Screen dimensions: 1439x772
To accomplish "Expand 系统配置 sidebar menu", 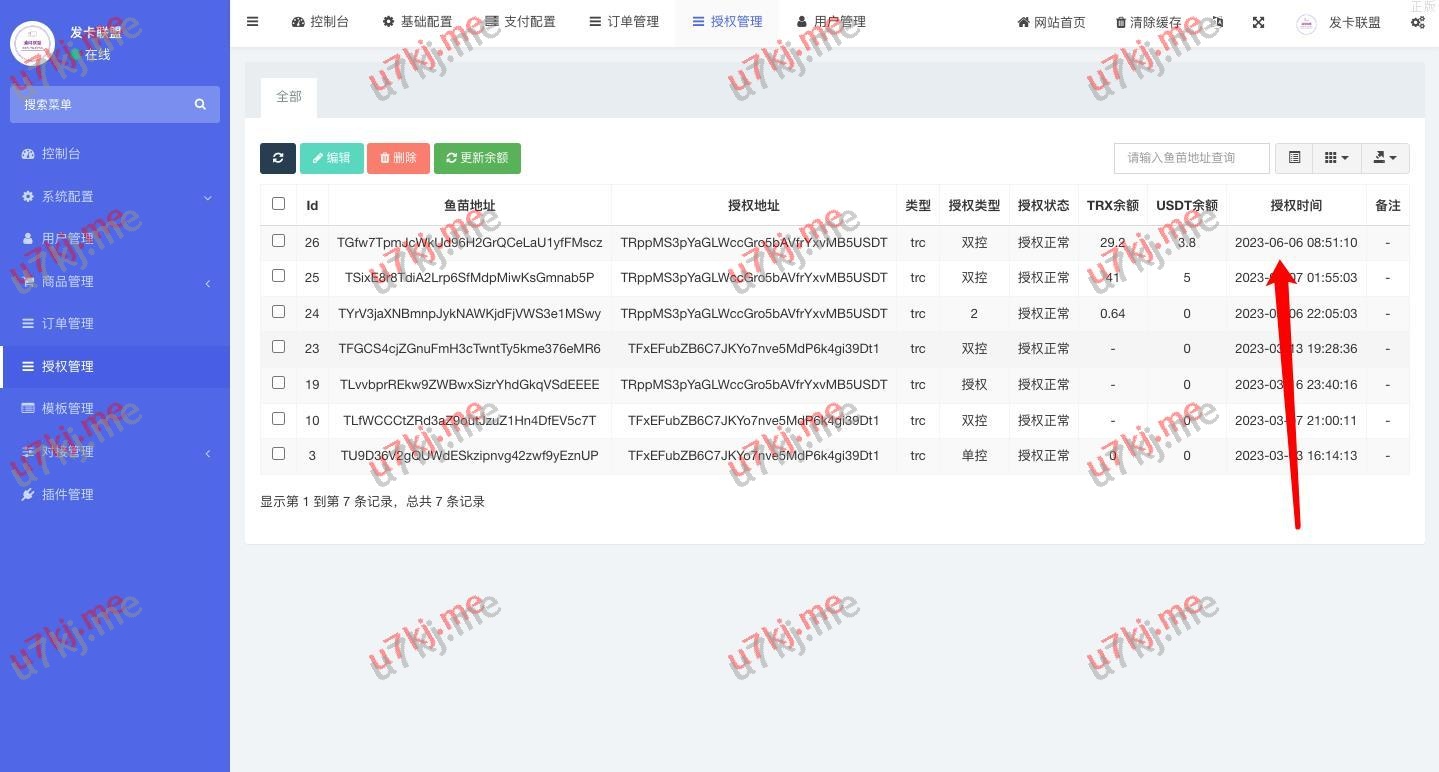I will tap(115, 197).
